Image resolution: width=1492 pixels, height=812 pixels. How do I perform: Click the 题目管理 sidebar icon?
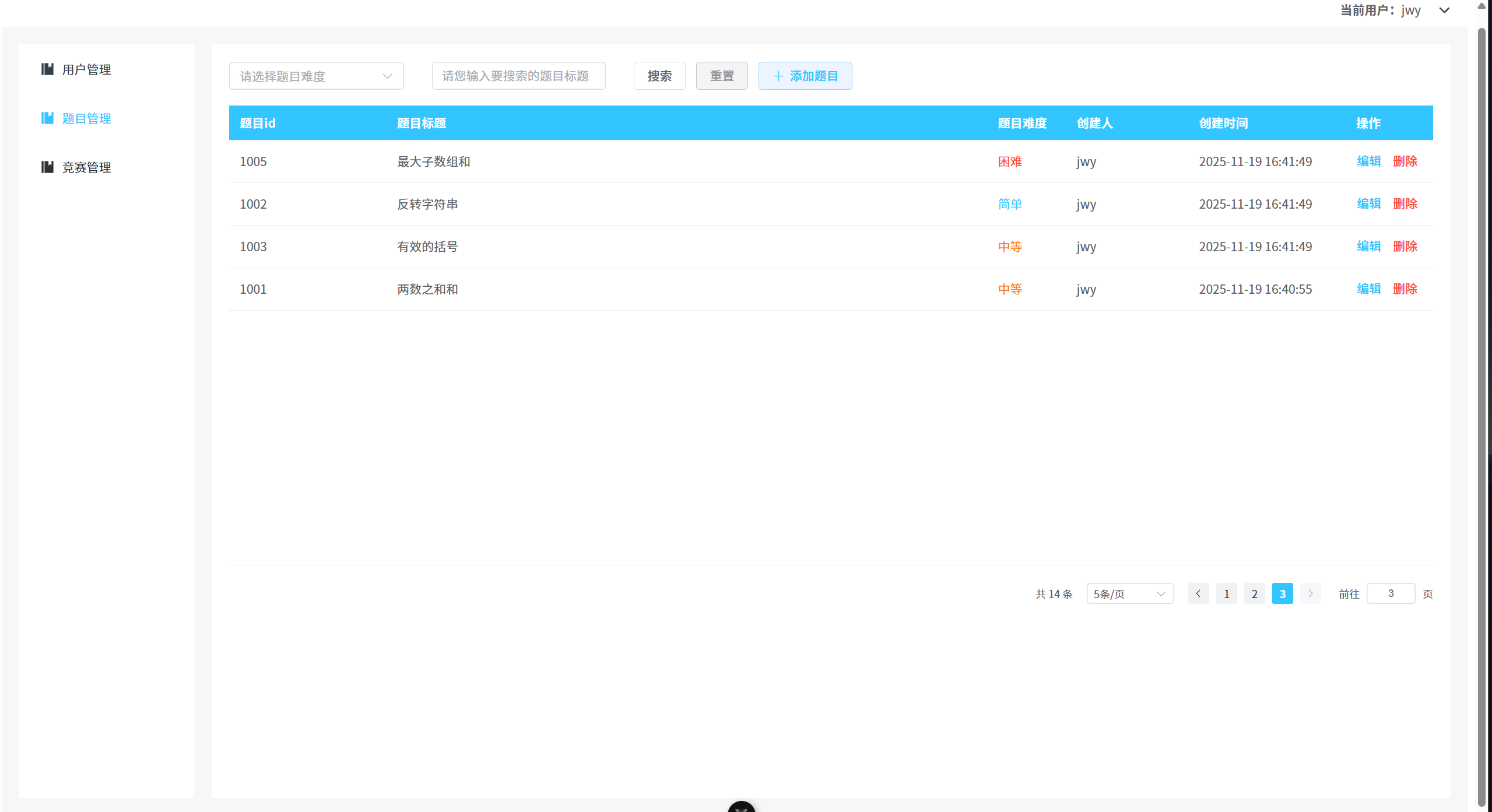pyautogui.click(x=47, y=118)
